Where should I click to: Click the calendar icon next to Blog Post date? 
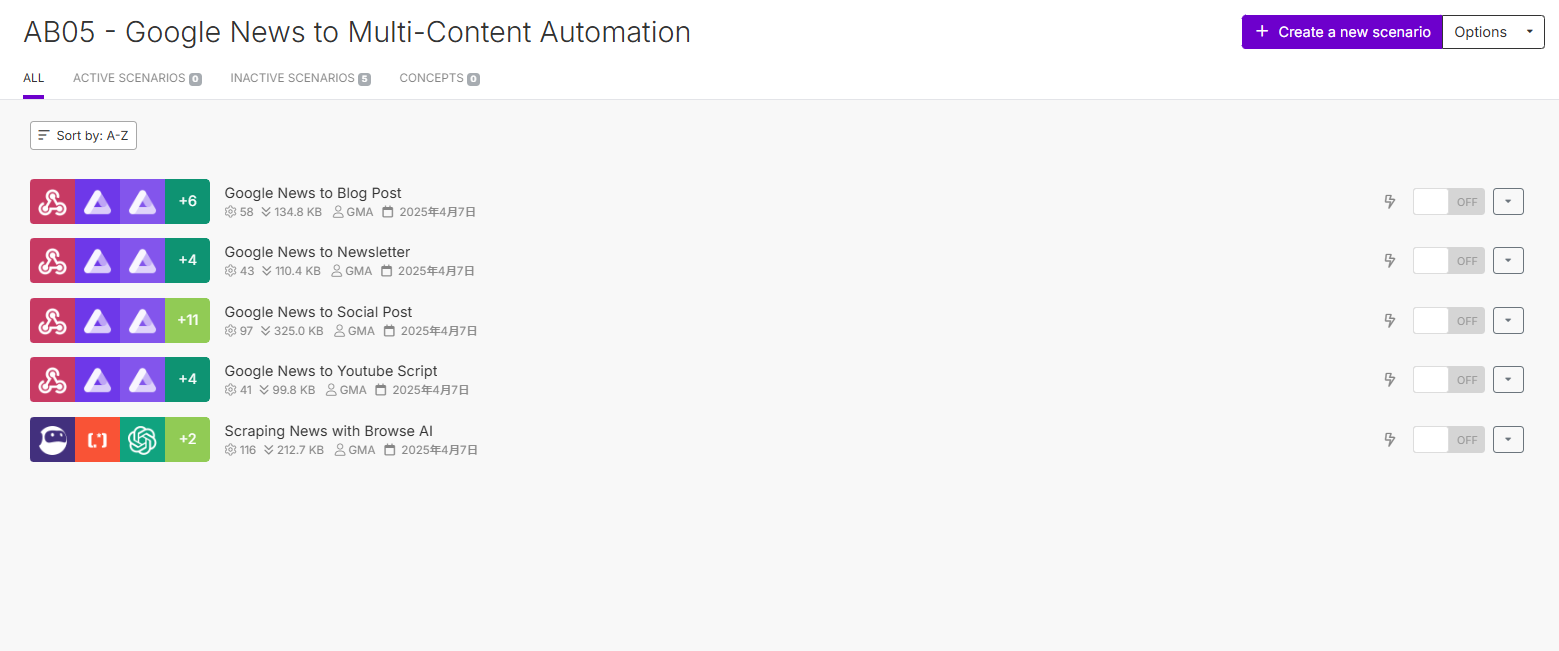[388, 211]
